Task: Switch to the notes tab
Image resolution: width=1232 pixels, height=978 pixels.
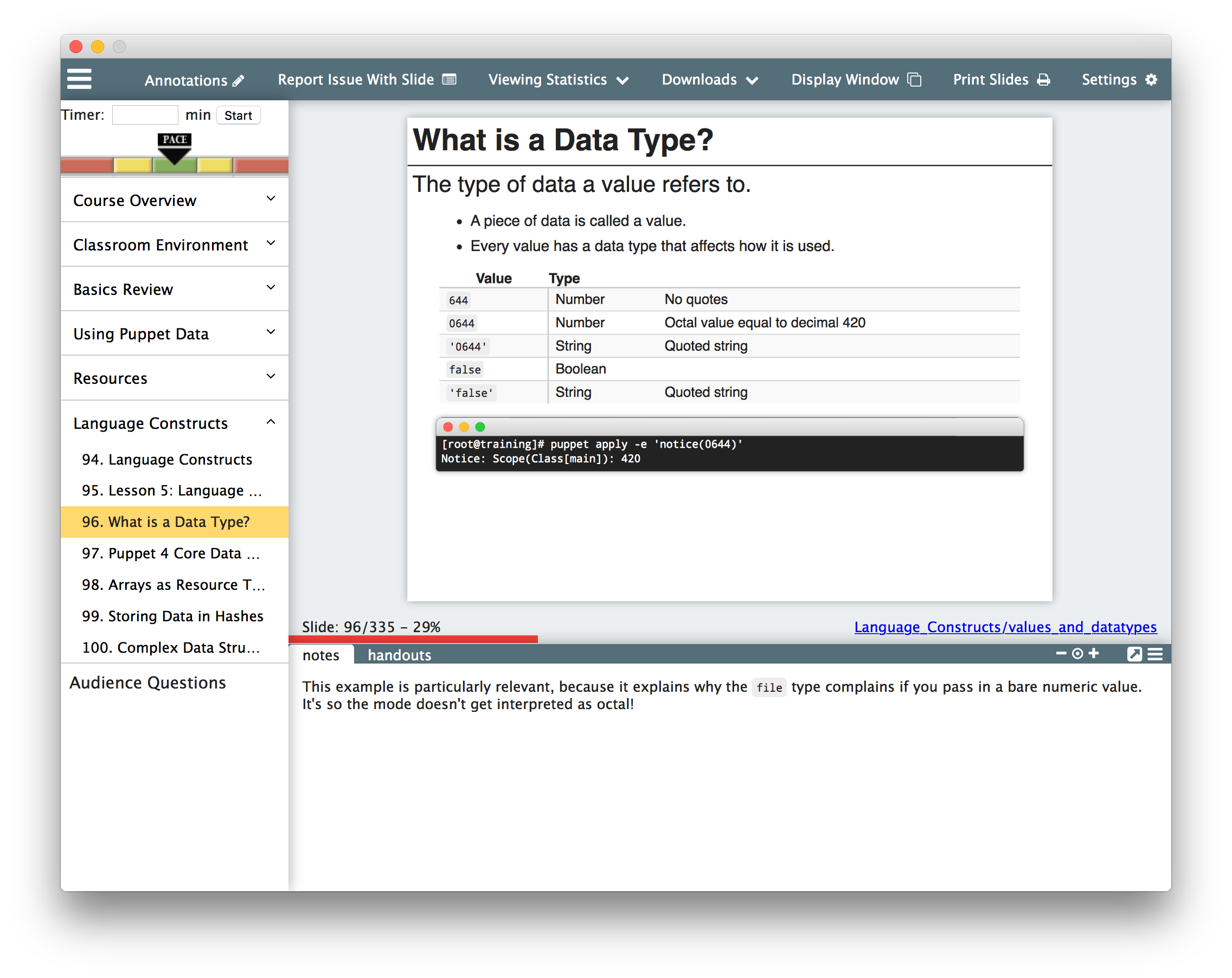Action: point(321,655)
